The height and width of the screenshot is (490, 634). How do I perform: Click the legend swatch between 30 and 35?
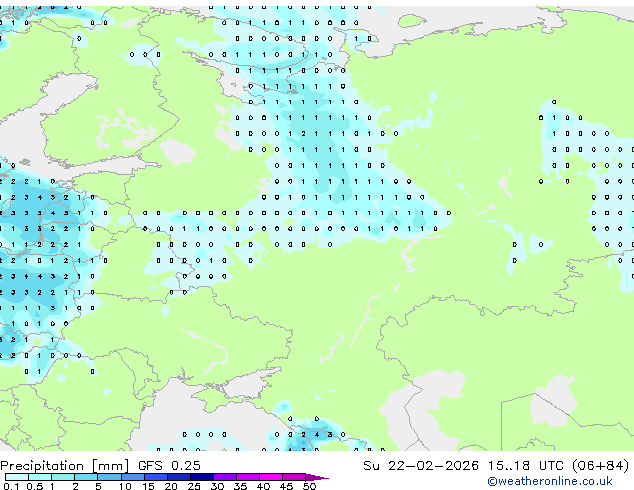pyautogui.click(x=224, y=477)
